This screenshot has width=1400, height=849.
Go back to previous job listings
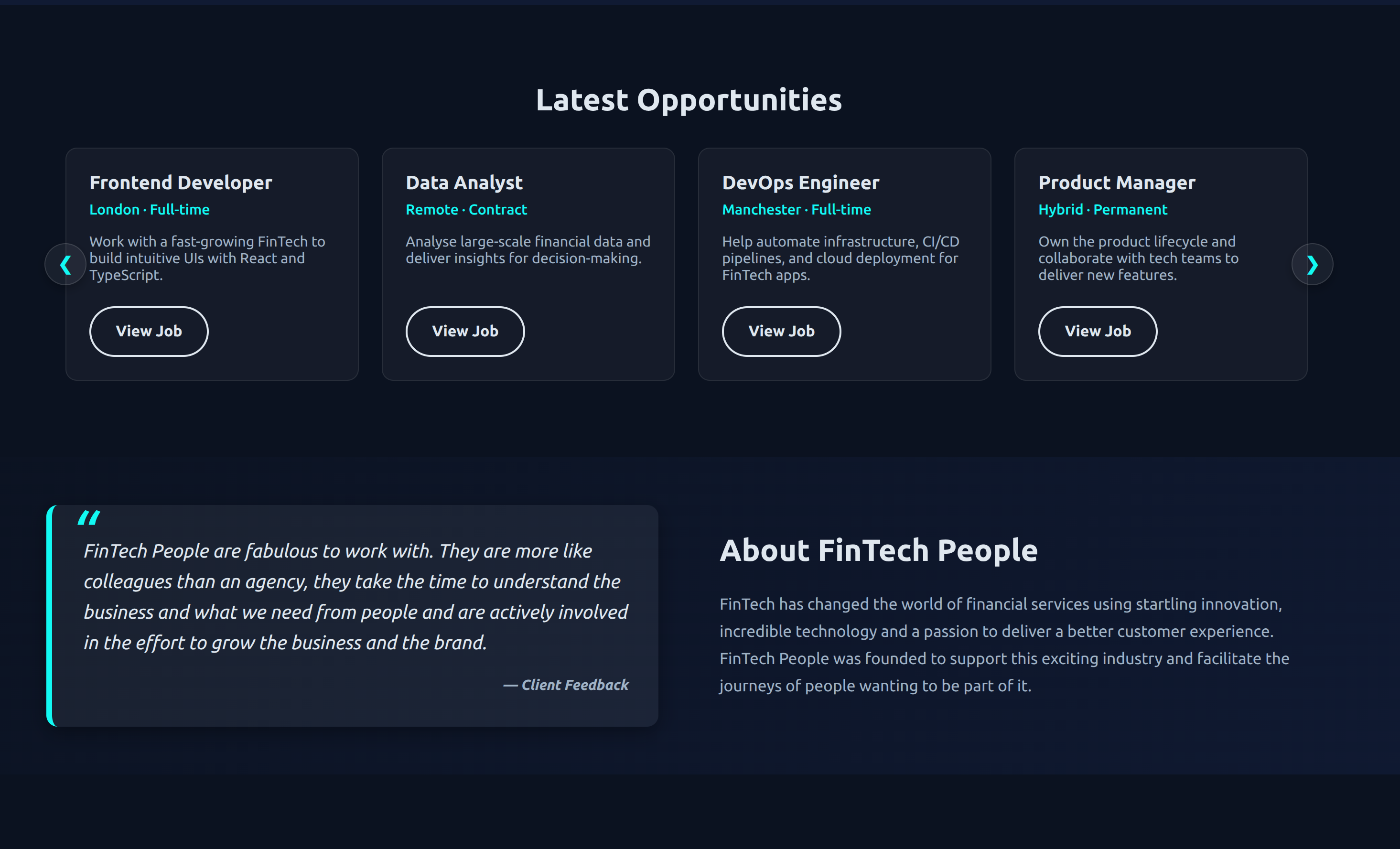[65, 264]
